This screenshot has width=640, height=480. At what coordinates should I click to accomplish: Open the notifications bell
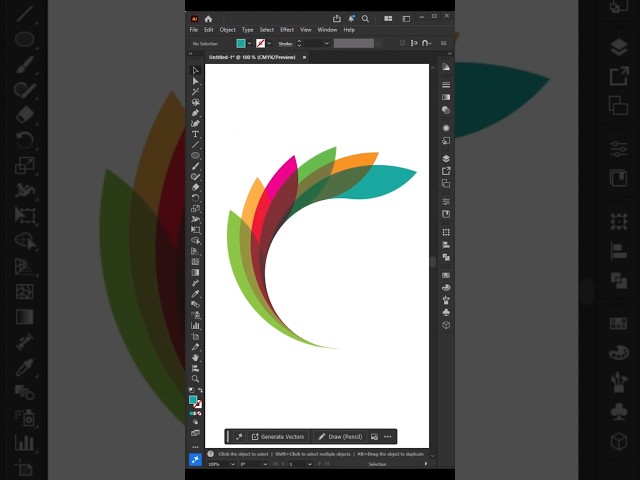[x=351, y=18]
